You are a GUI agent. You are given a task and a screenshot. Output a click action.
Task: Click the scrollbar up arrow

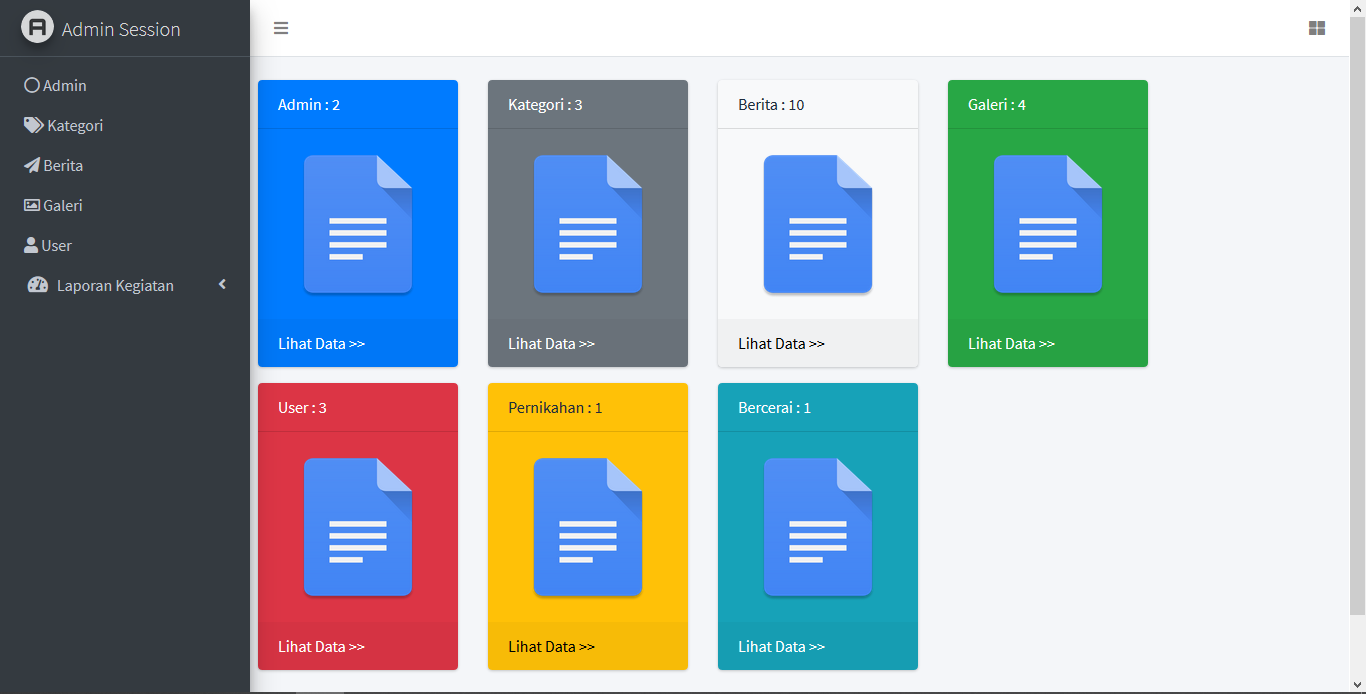coord(1357,8)
